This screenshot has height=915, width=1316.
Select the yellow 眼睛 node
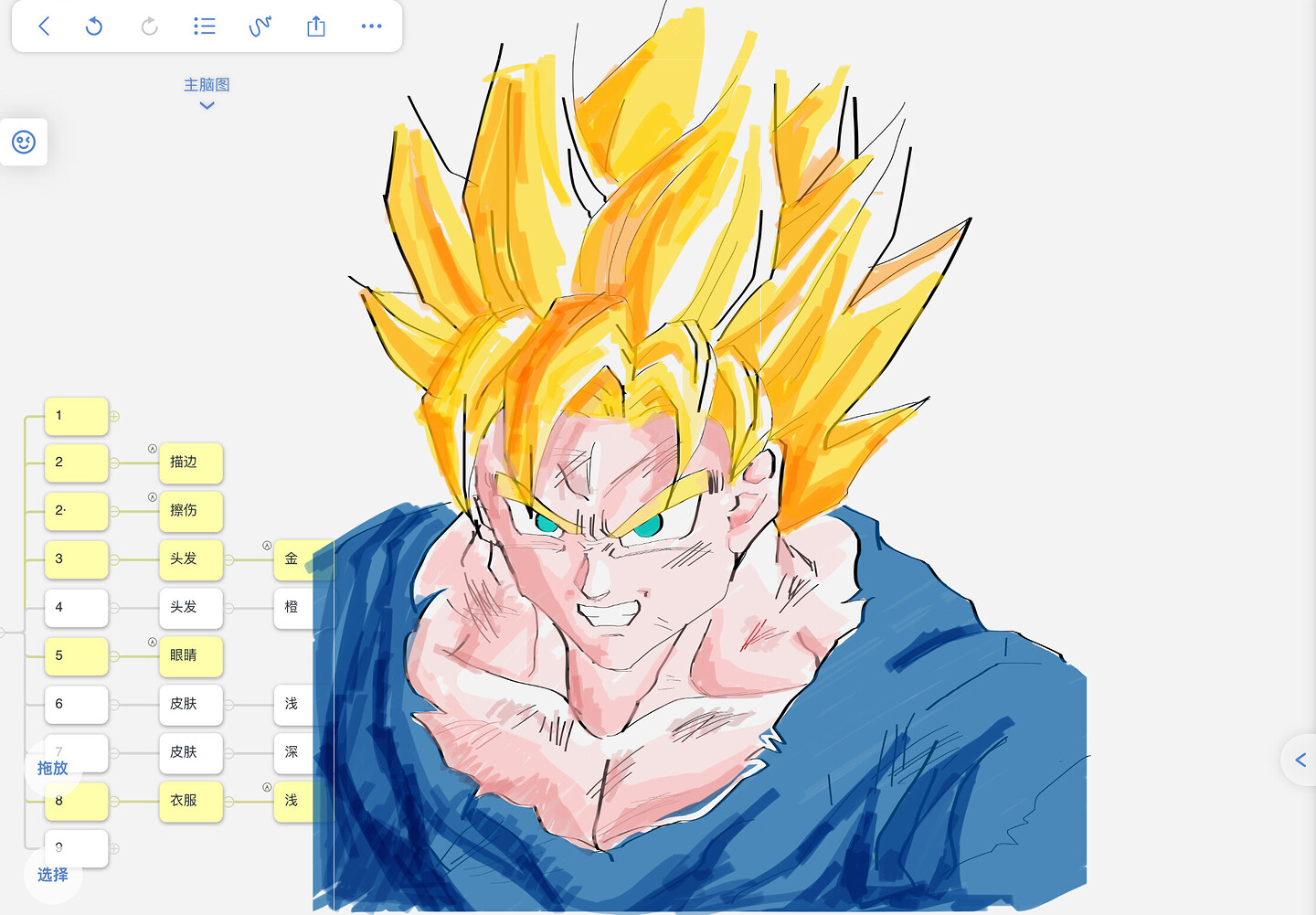[x=191, y=655]
